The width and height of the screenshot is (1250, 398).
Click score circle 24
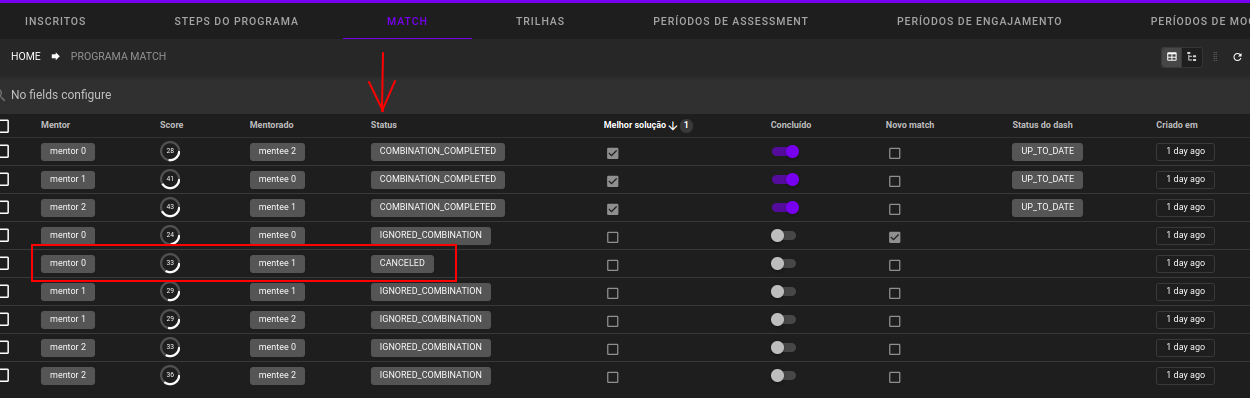(x=170, y=236)
